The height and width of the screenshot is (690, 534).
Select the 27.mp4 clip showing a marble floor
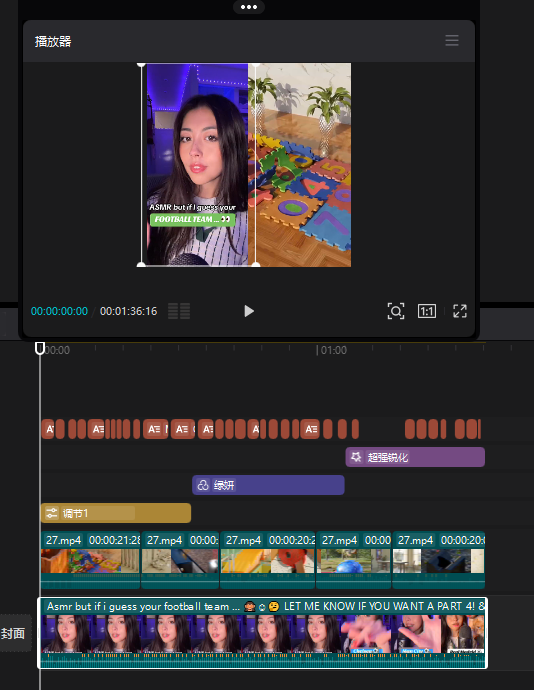click(x=180, y=560)
